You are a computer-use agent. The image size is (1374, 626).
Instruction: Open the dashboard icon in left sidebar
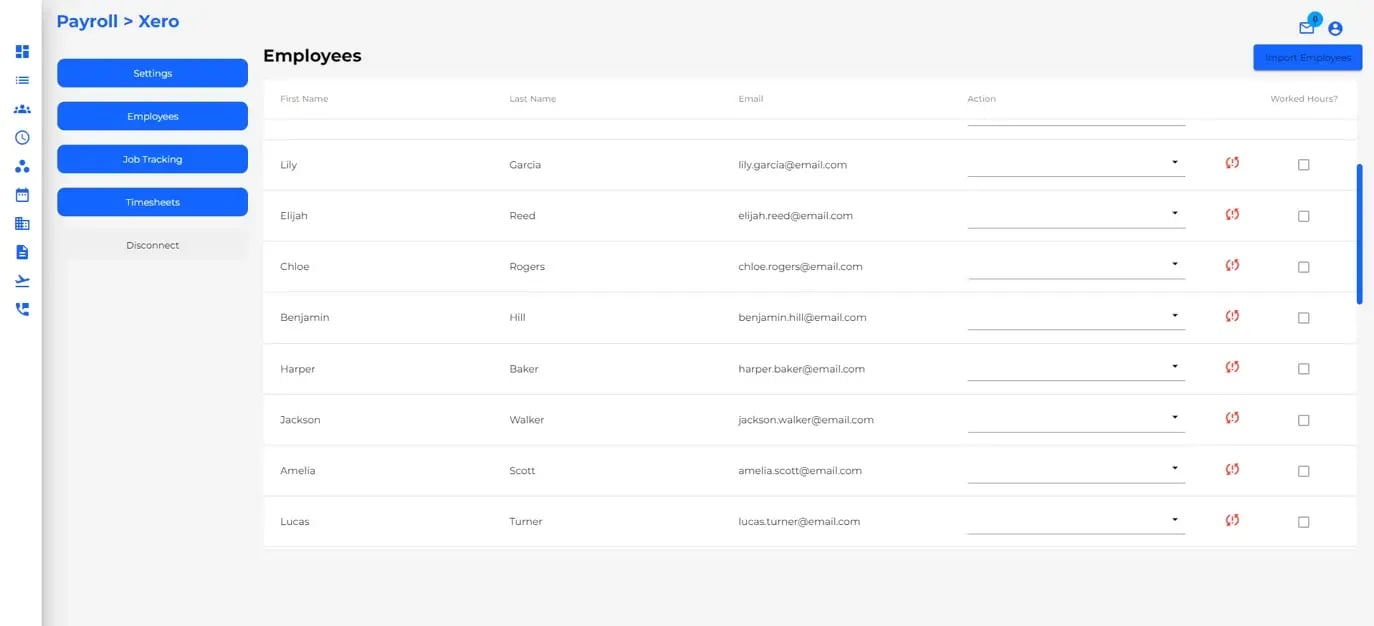22,51
